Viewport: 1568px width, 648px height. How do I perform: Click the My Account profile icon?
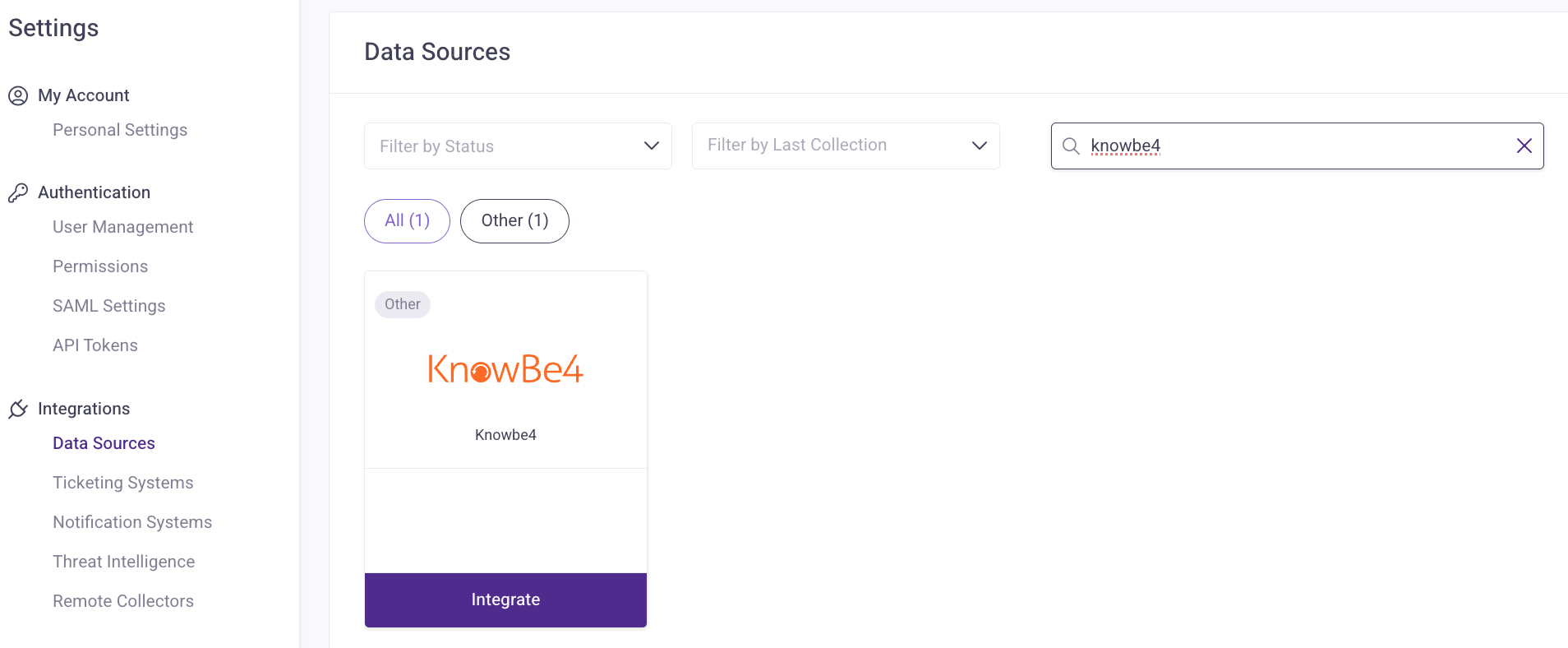coord(18,95)
